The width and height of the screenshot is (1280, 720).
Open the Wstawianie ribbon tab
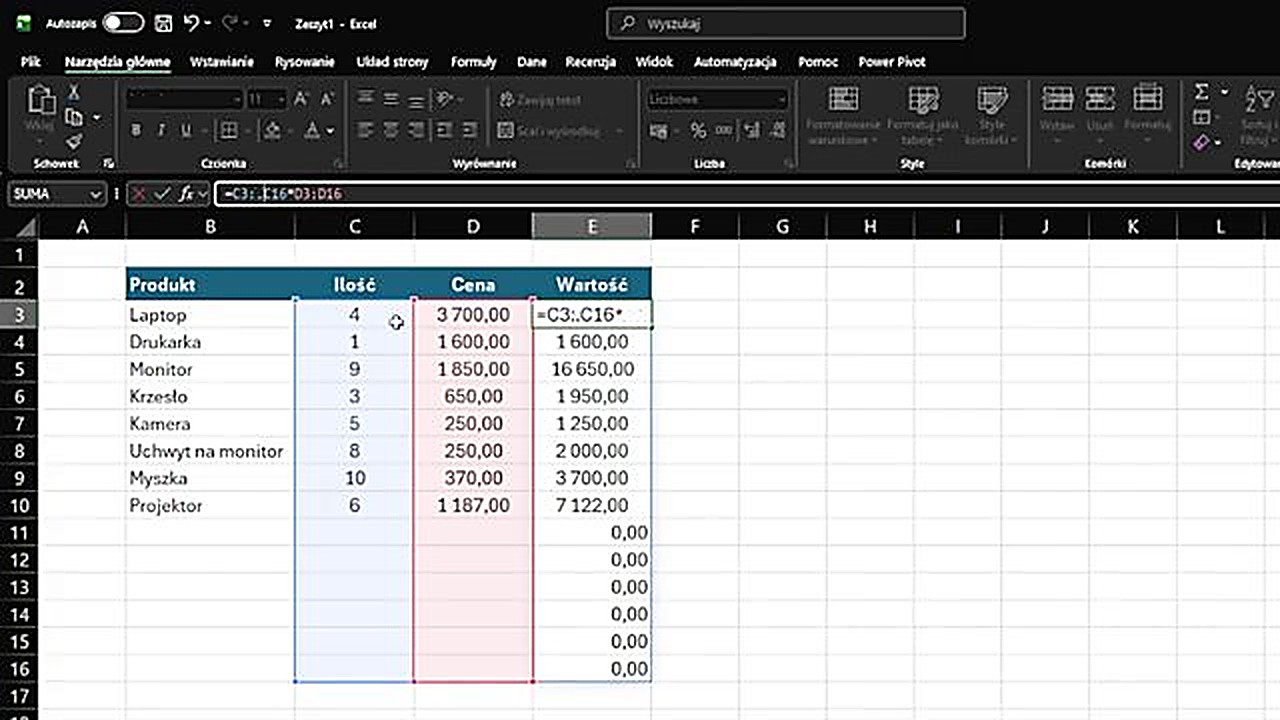221,62
